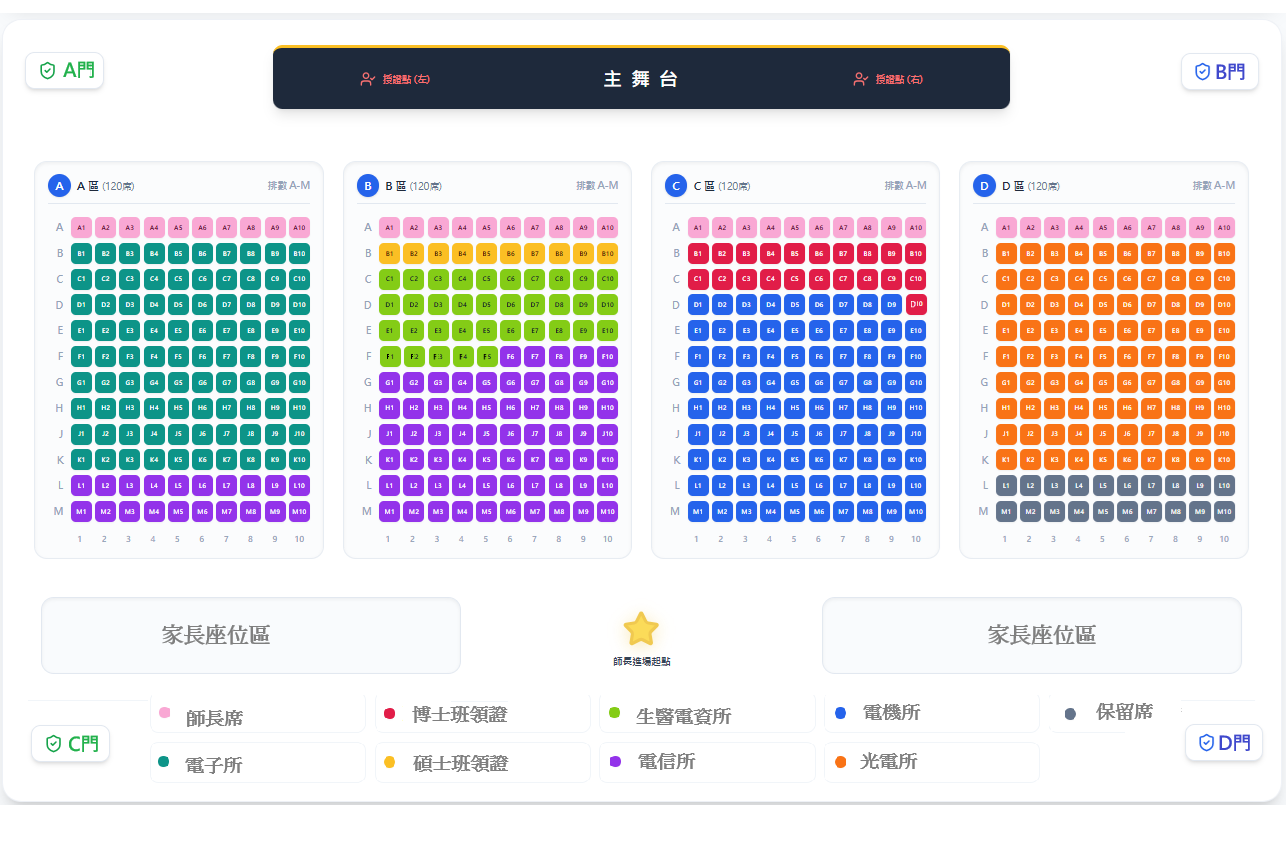Click the pink 師長席 legend swatch
The image size is (1286, 860).
pos(165,713)
